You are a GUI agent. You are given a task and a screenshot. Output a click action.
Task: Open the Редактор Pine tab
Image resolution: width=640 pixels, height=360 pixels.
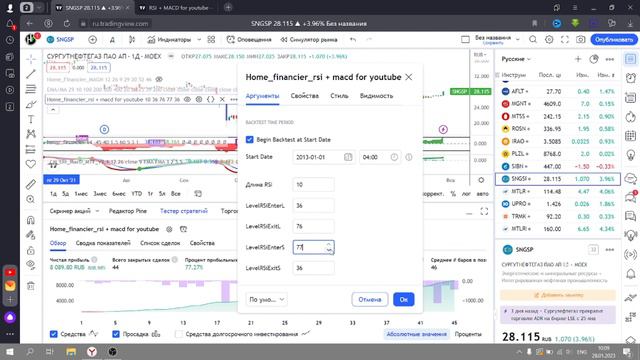click(128, 211)
